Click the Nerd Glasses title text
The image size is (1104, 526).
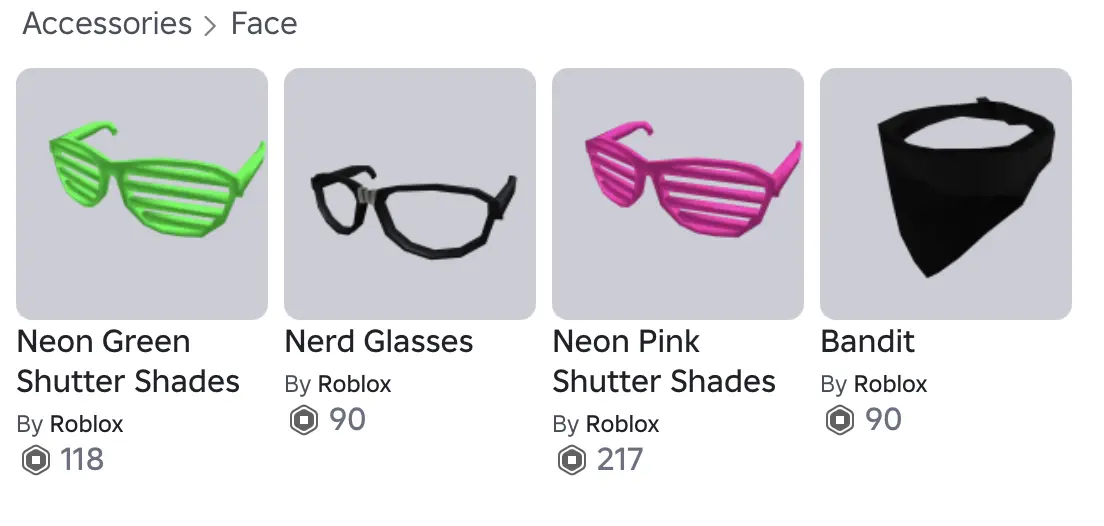379,342
